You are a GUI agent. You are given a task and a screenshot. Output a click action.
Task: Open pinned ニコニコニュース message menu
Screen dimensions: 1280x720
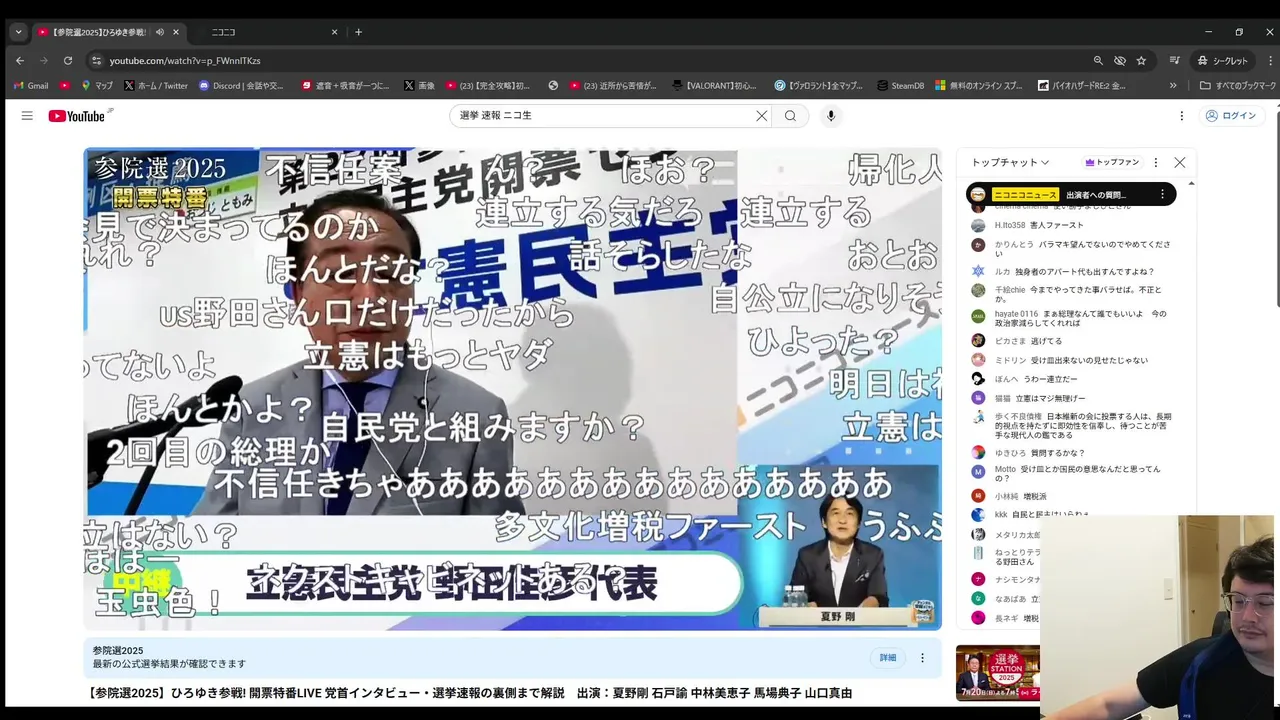(x=1162, y=194)
